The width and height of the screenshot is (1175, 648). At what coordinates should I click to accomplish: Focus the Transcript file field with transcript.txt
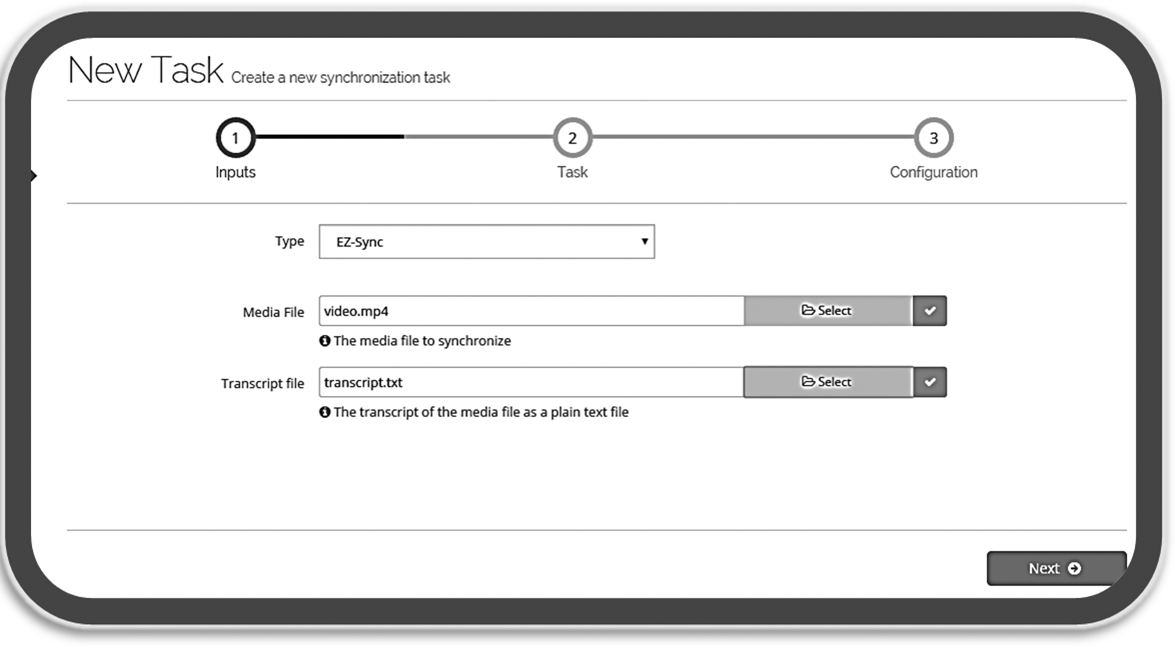pyautogui.click(x=531, y=382)
